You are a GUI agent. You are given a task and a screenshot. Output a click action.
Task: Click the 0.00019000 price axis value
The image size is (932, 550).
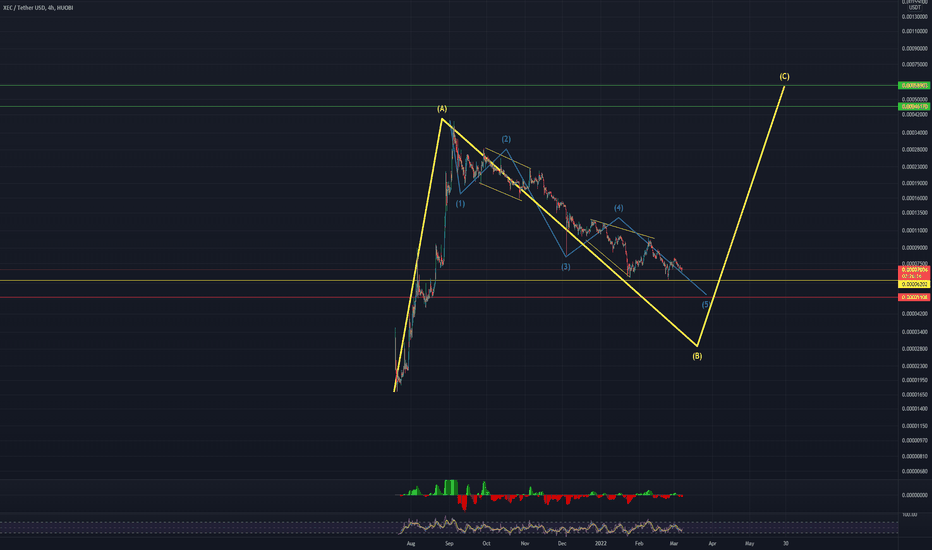click(914, 183)
